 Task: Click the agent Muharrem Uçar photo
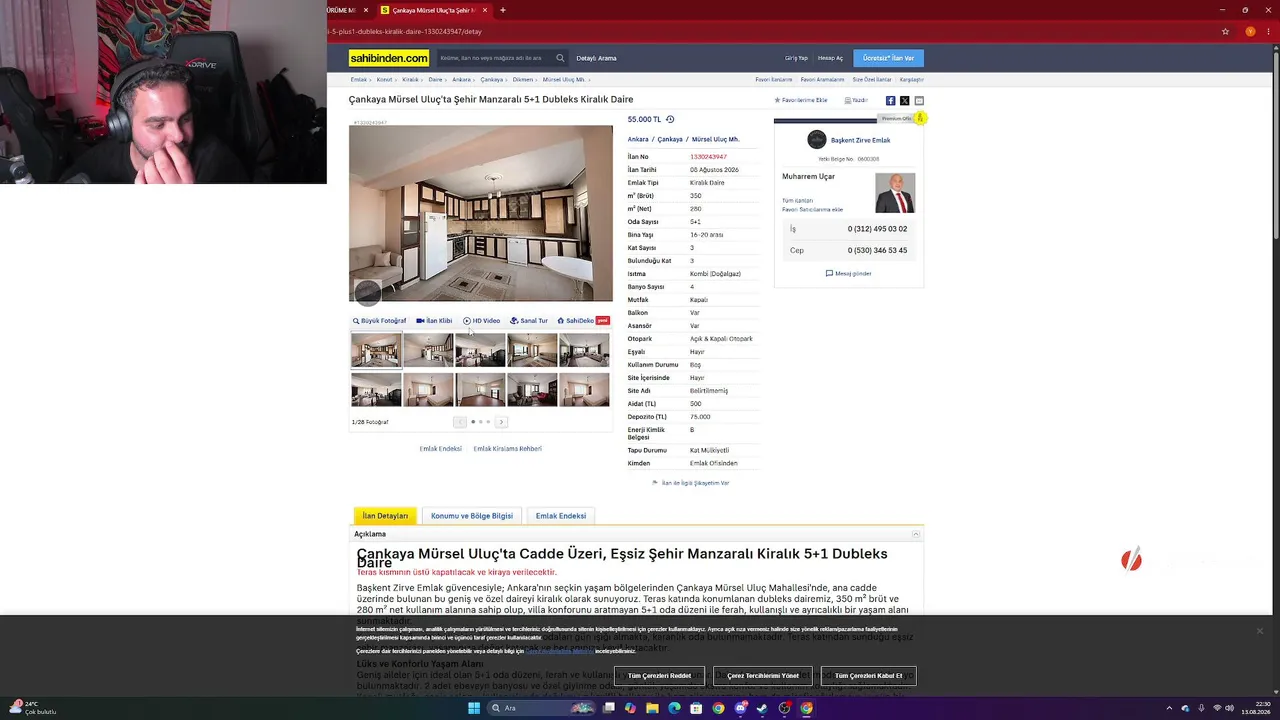tap(895, 193)
